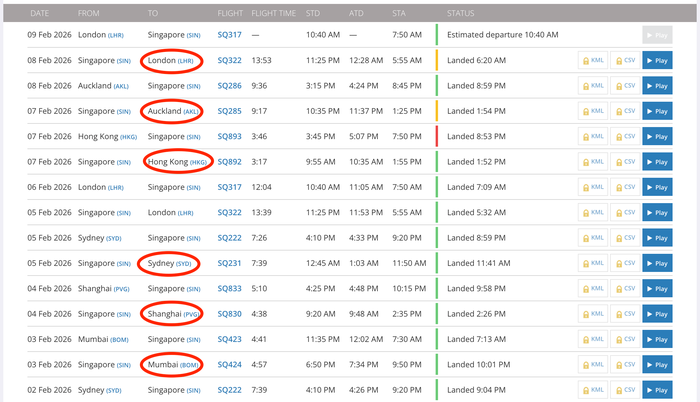Download locked KML for SQ893
This screenshot has height=402, width=700.
[x=593, y=137]
